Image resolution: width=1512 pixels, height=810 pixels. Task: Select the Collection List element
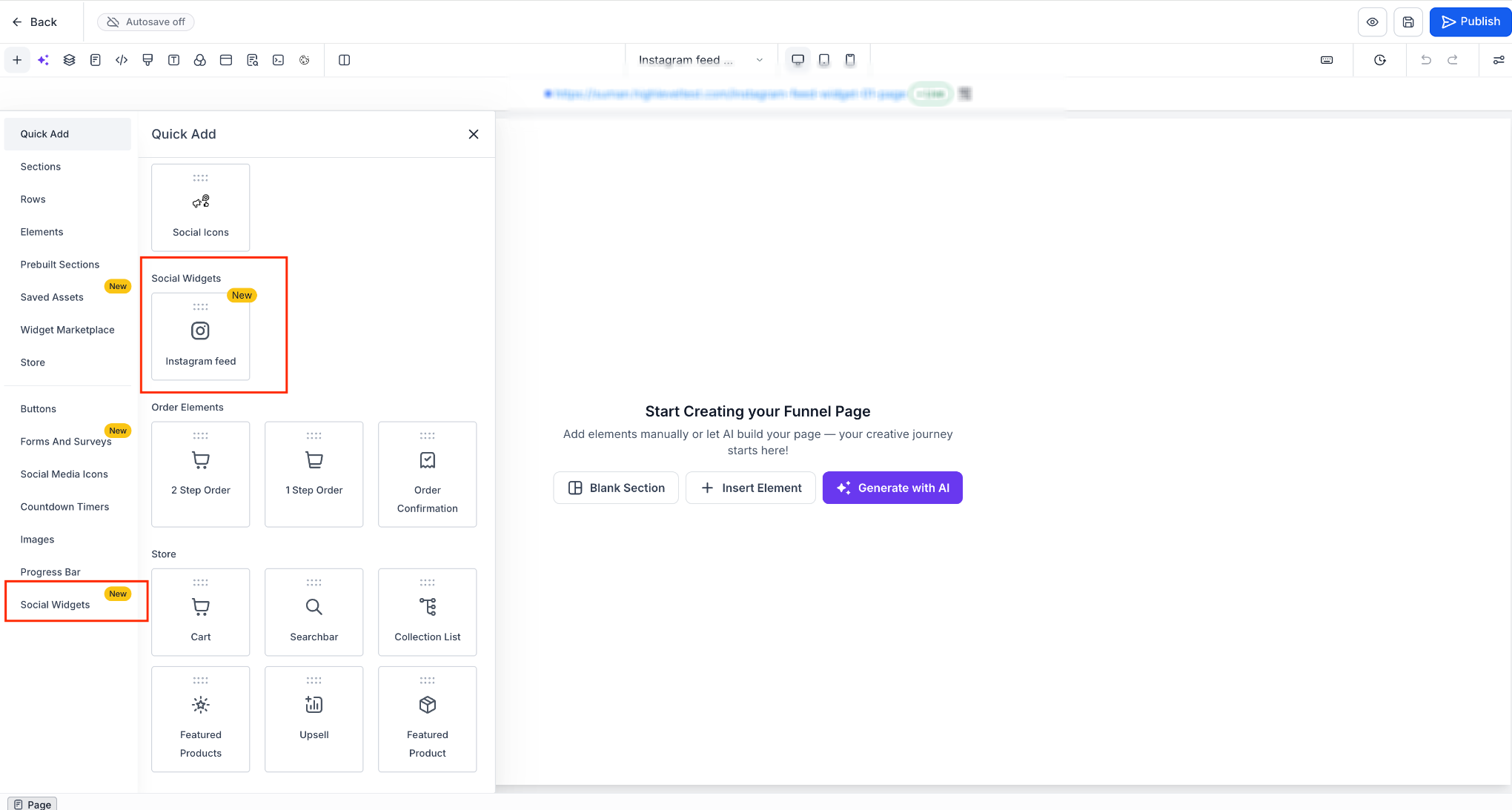(x=428, y=612)
